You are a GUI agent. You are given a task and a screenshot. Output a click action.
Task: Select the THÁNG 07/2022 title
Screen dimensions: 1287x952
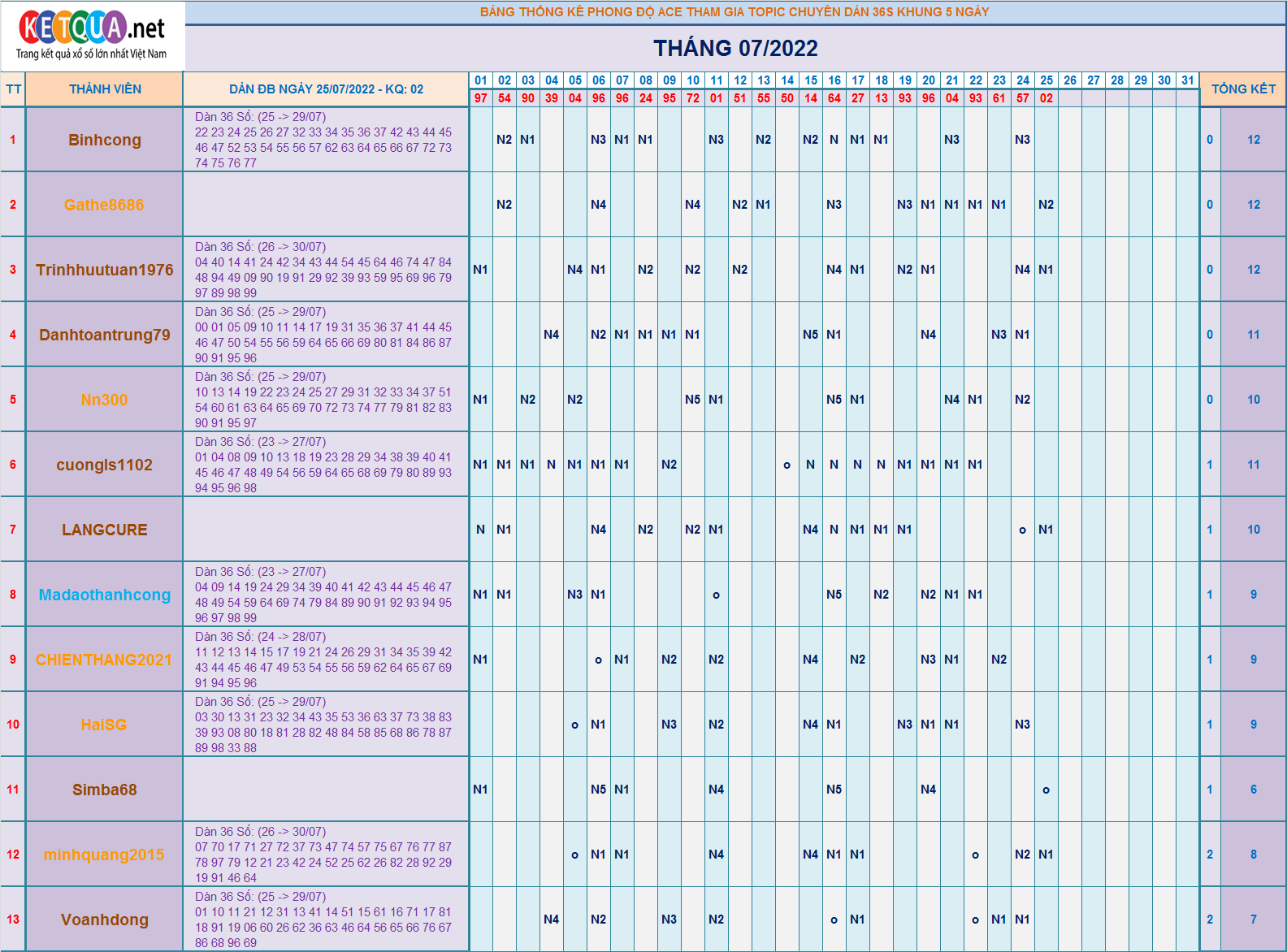(735, 48)
